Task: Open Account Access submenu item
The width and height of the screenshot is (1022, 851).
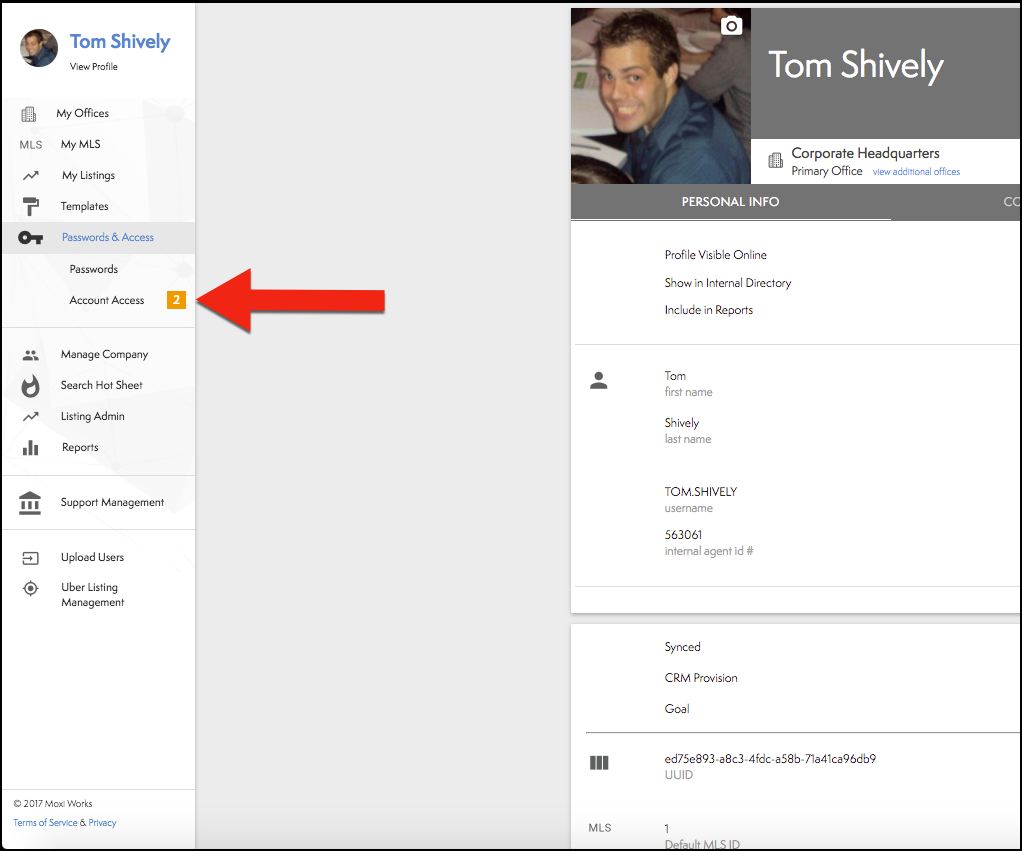Action: (107, 301)
